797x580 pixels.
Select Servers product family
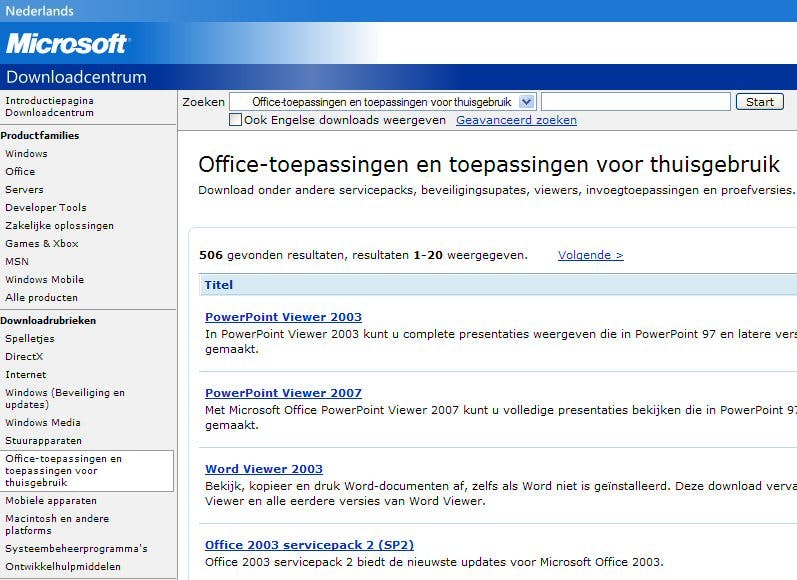point(24,190)
